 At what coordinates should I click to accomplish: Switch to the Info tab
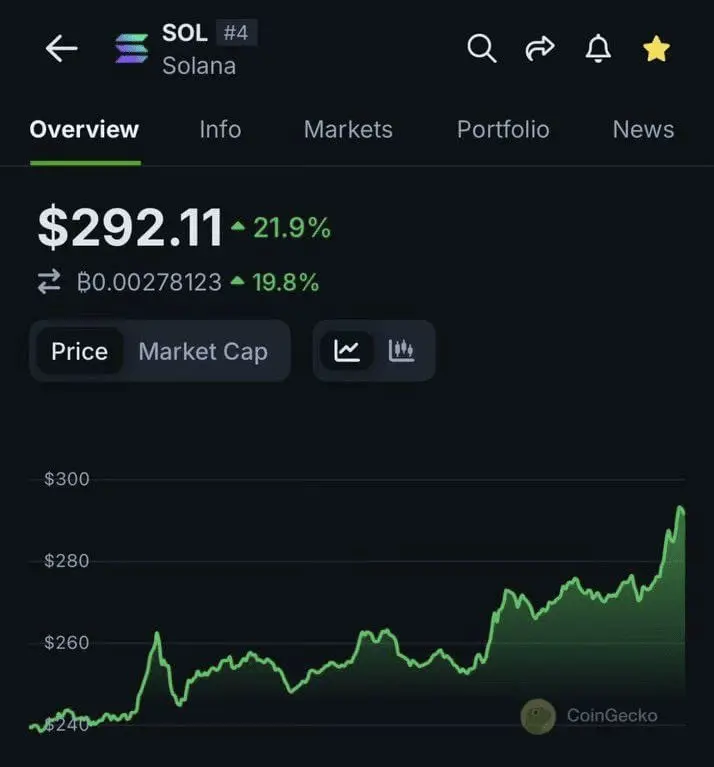[x=220, y=129]
